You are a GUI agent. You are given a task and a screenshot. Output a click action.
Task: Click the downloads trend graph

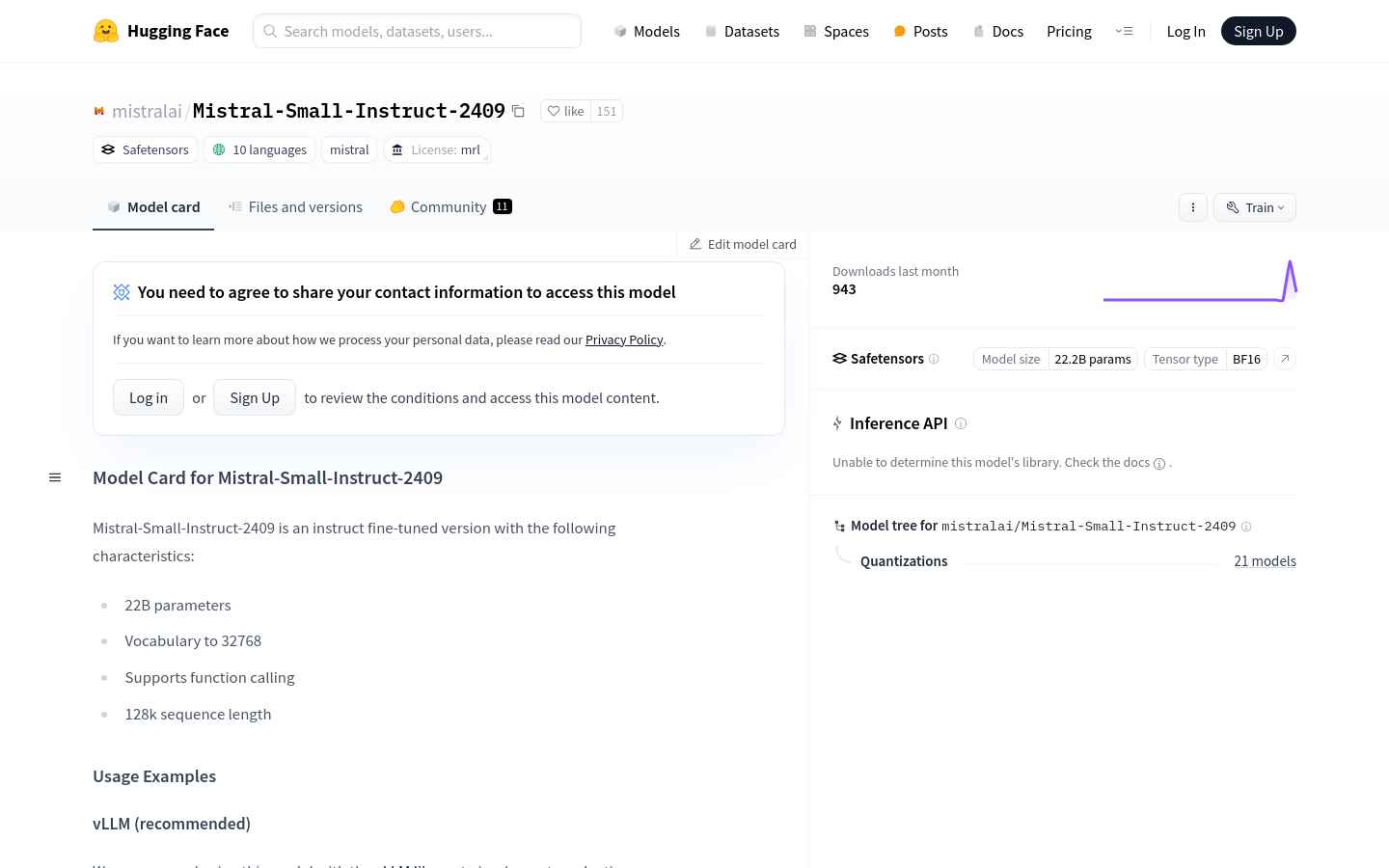click(1200, 281)
